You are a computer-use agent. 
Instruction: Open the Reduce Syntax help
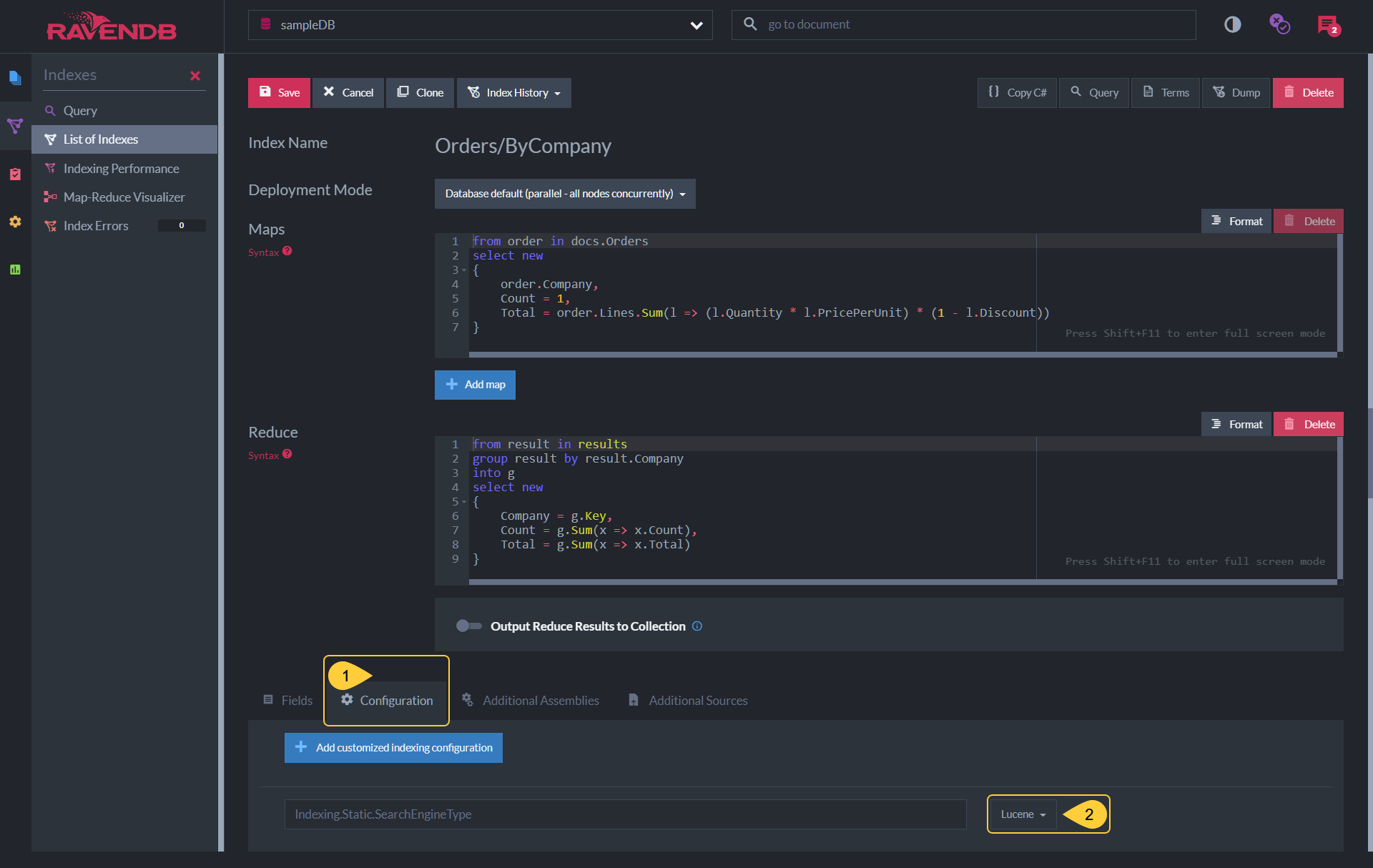coord(270,455)
